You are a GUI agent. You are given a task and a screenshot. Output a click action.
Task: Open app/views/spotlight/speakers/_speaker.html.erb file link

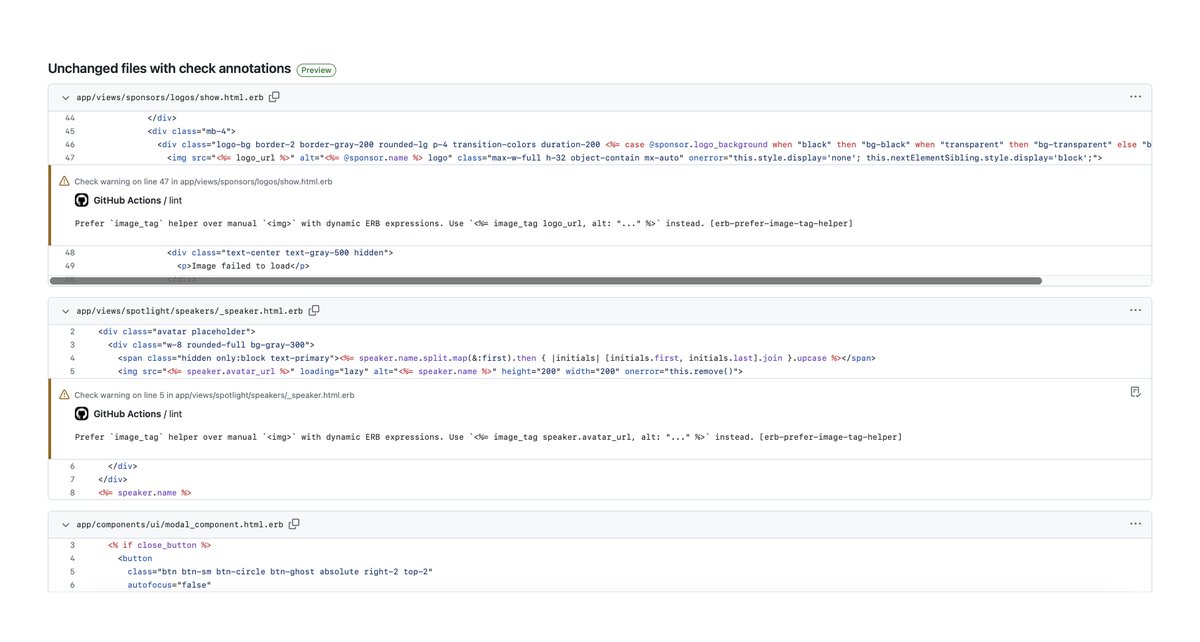(x=190, y=311)
